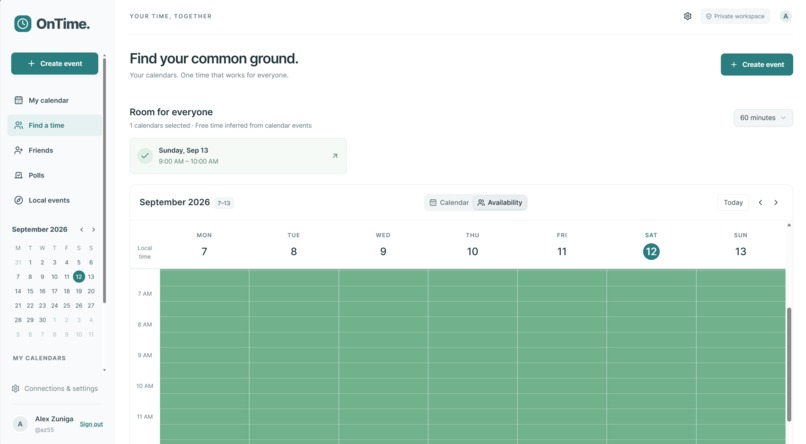Click the Private workspace badge
Screen dimensions: 806x444
pyautogui.click(x=735, y=16)
